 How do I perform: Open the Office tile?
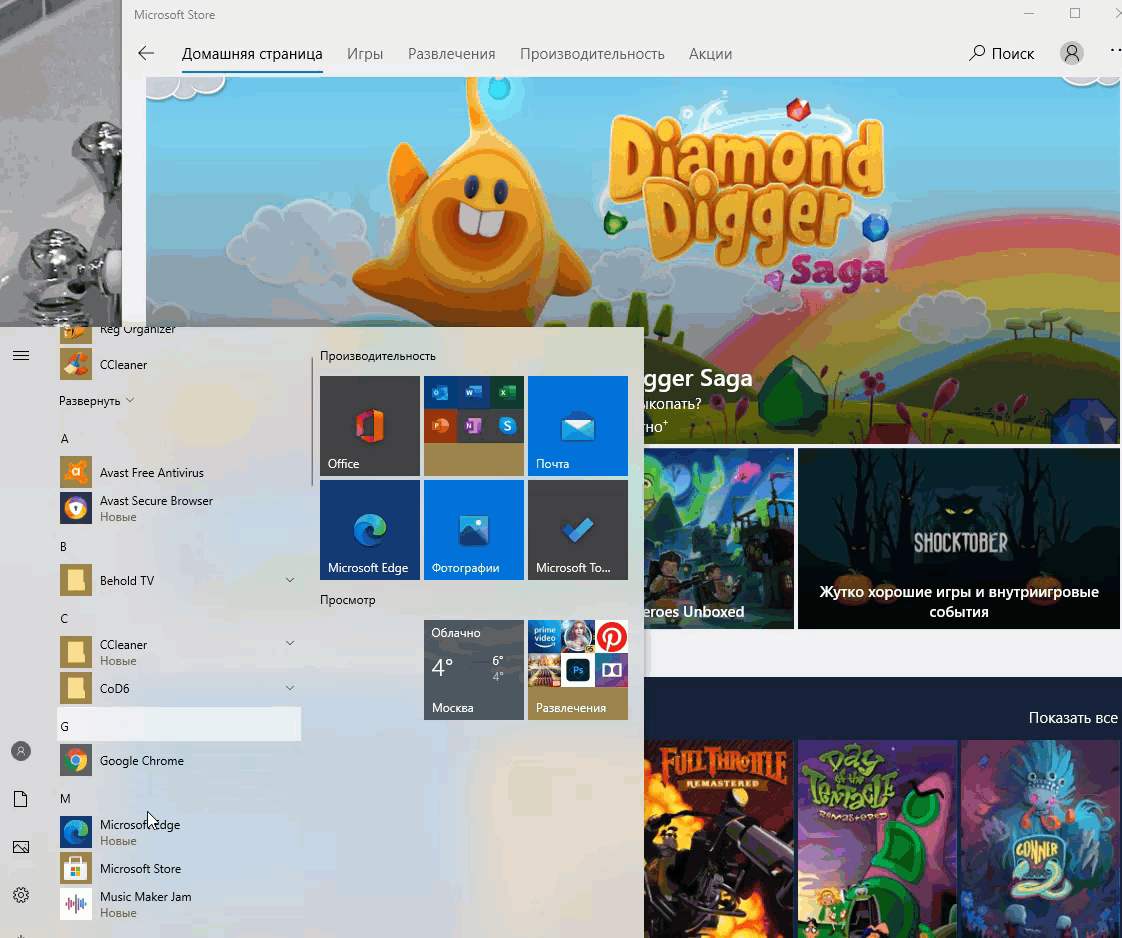pyautogui.click(x=370, y=426)
